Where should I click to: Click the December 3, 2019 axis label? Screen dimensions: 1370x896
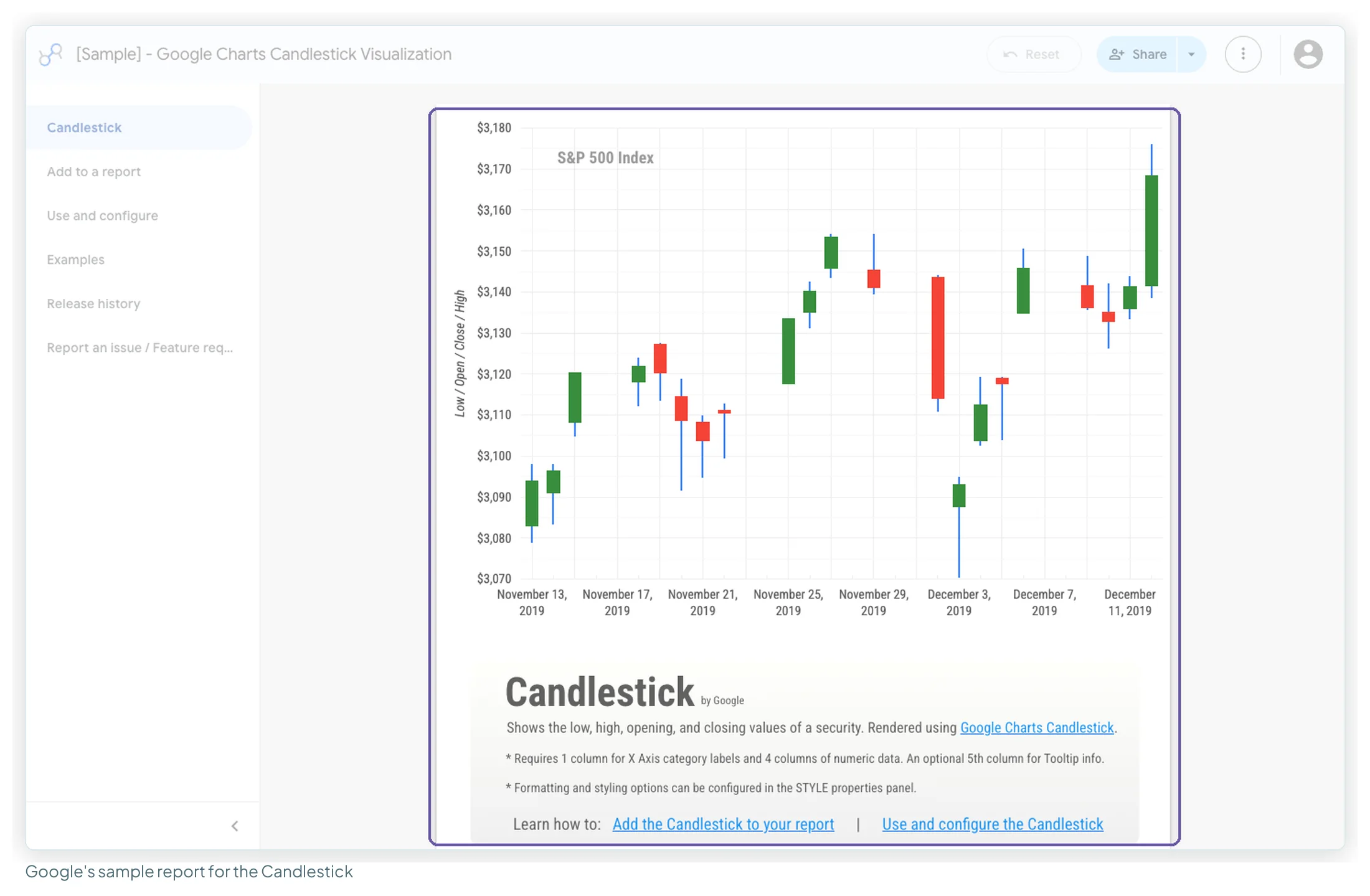959,602
